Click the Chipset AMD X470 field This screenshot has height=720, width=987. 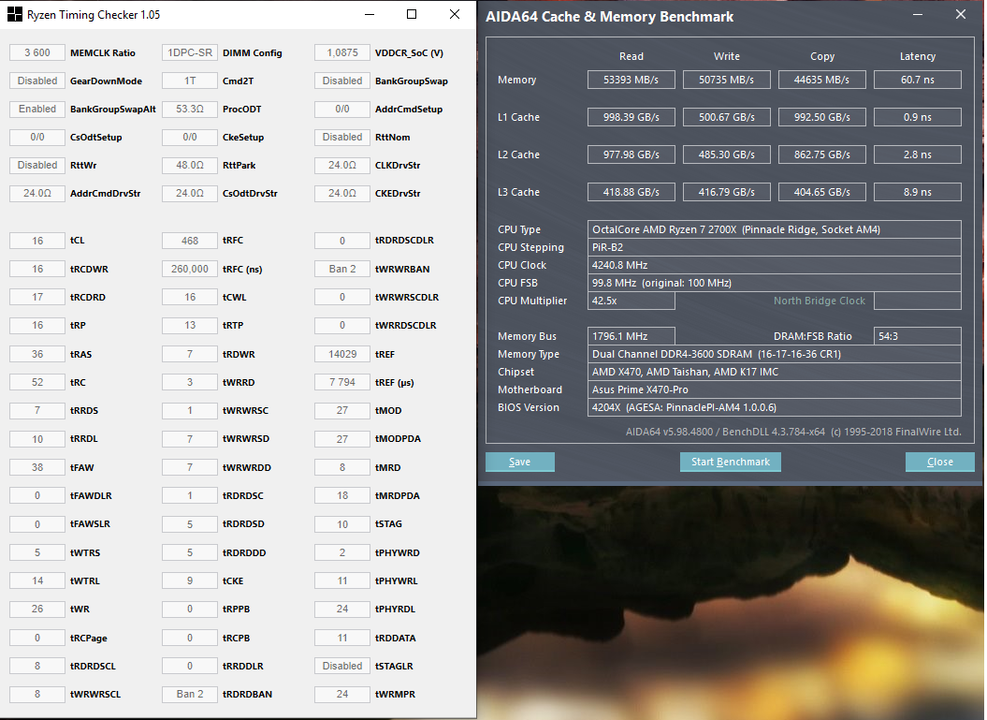pyautogui.click(x=774, y=372)
